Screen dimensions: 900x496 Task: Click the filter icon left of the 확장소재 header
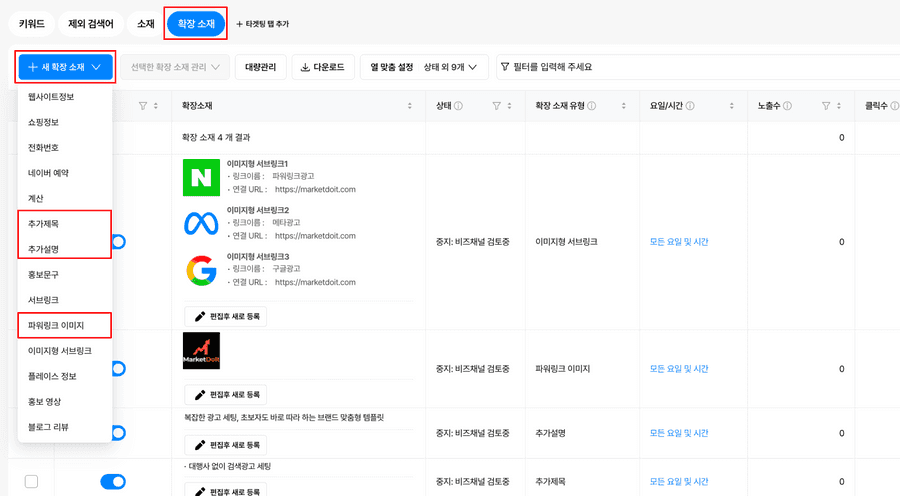click(x=143, y=106)
